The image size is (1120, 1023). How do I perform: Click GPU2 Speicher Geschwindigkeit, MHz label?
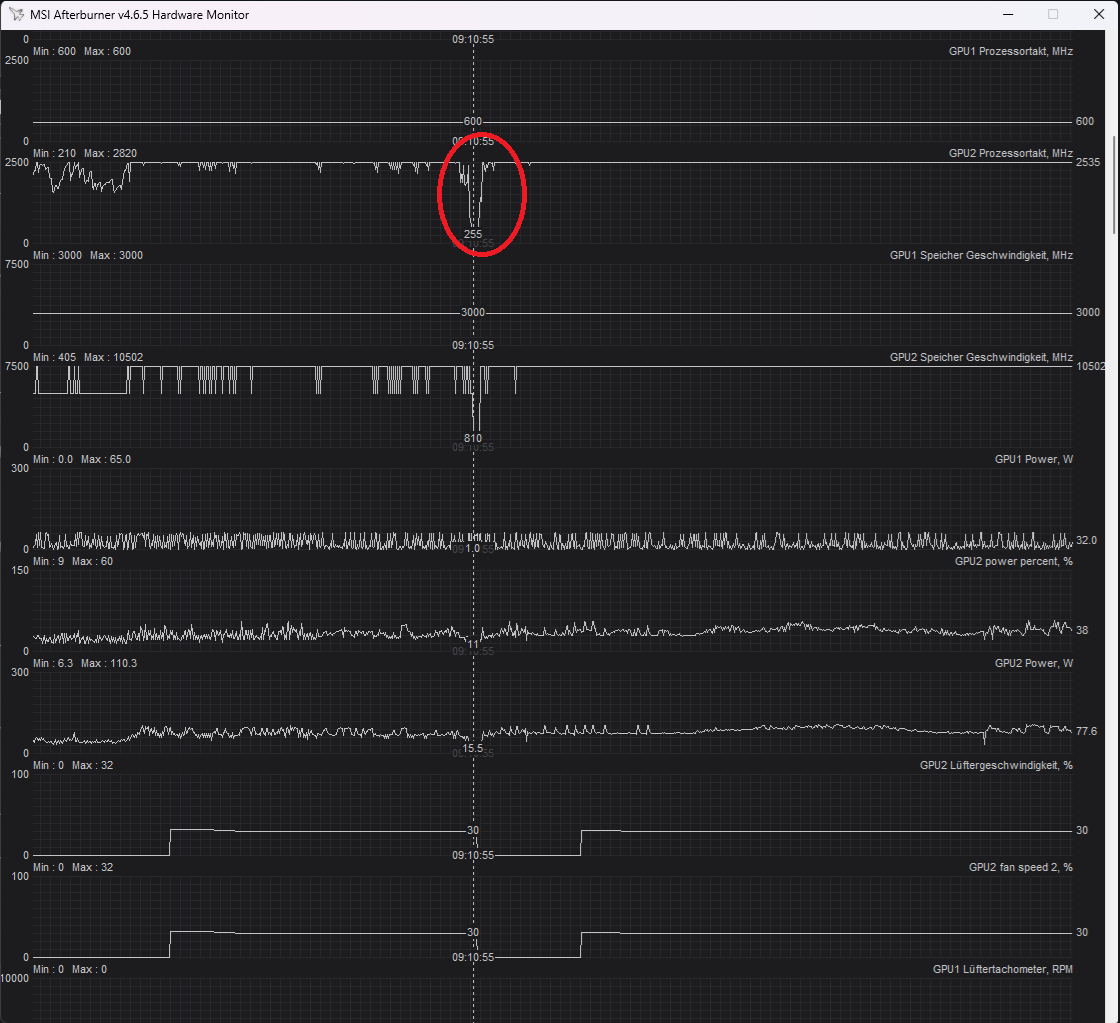pos(981,357)
